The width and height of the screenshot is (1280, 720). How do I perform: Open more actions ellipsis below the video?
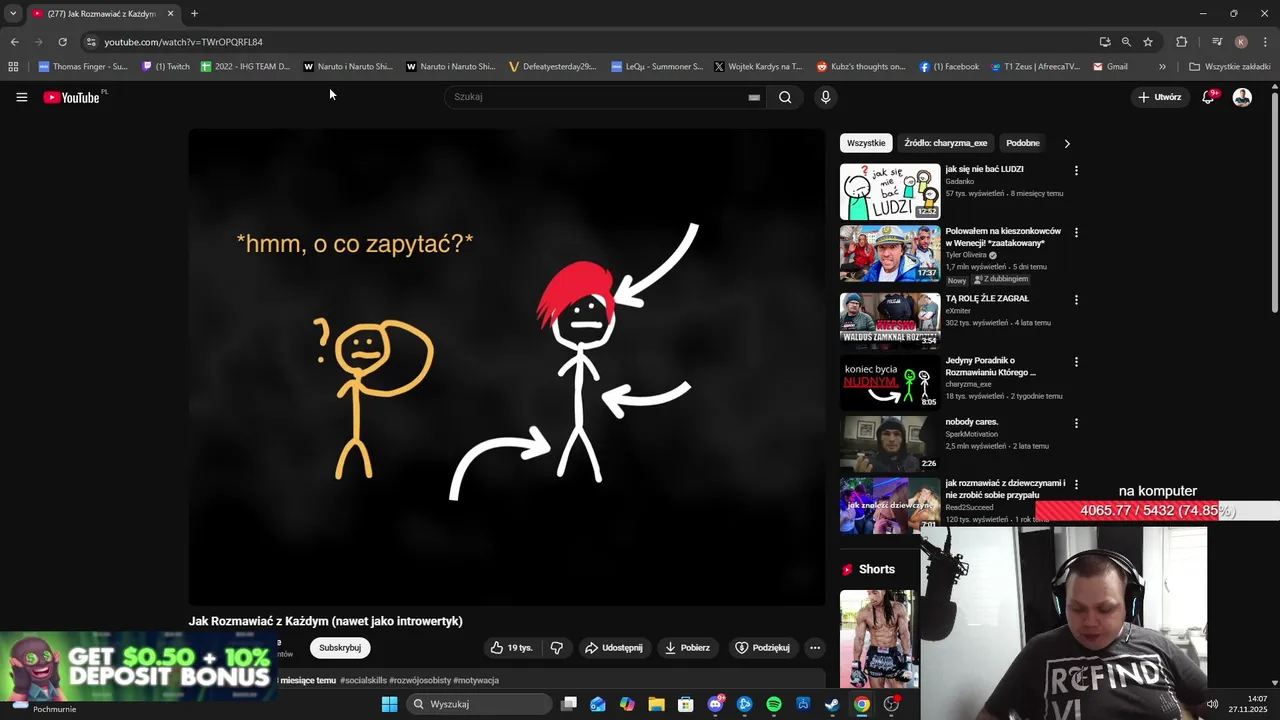coord(815,648)
